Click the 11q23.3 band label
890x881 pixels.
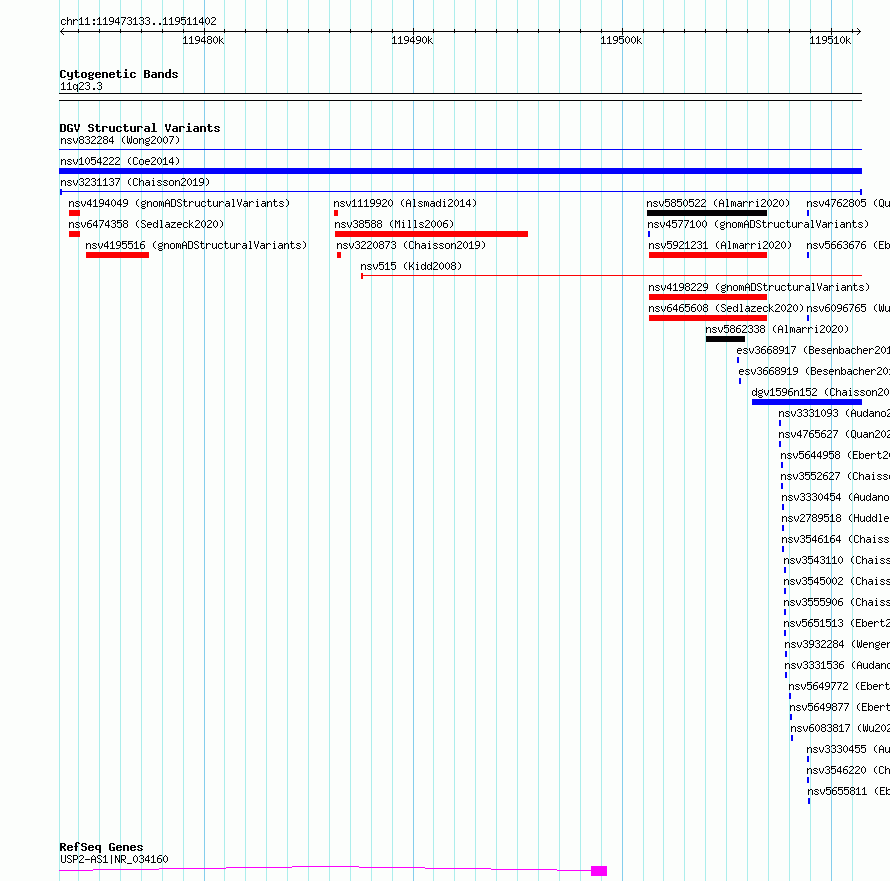click(81, 86)
